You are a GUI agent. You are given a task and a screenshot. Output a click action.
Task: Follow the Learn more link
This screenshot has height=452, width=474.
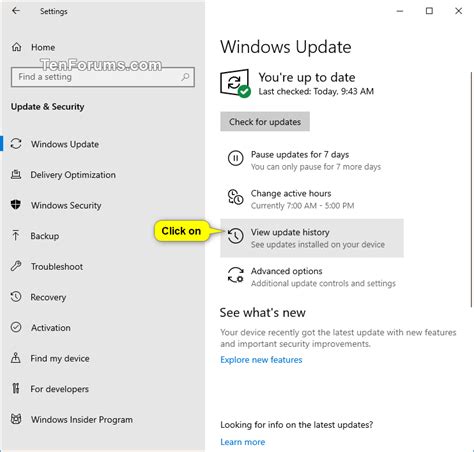click(x=243, y=442)
